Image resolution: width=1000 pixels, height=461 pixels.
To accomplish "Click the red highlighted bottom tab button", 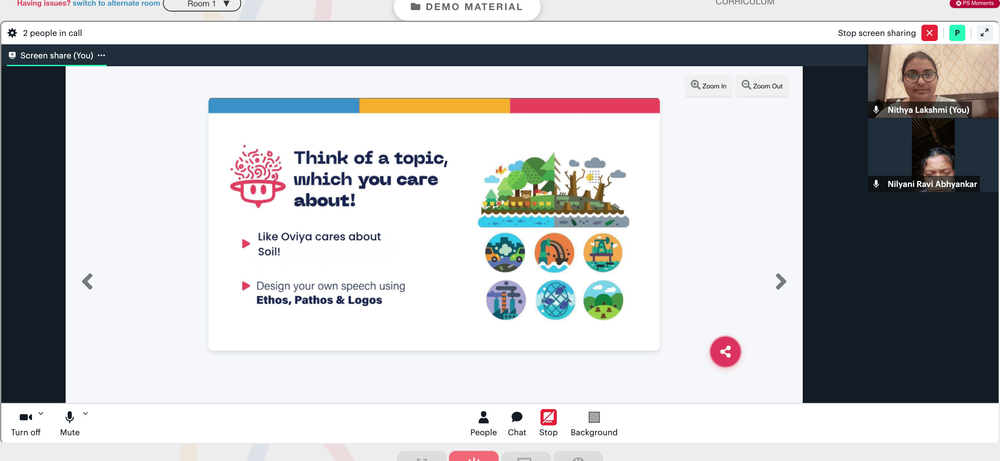I will pos(473,456).
